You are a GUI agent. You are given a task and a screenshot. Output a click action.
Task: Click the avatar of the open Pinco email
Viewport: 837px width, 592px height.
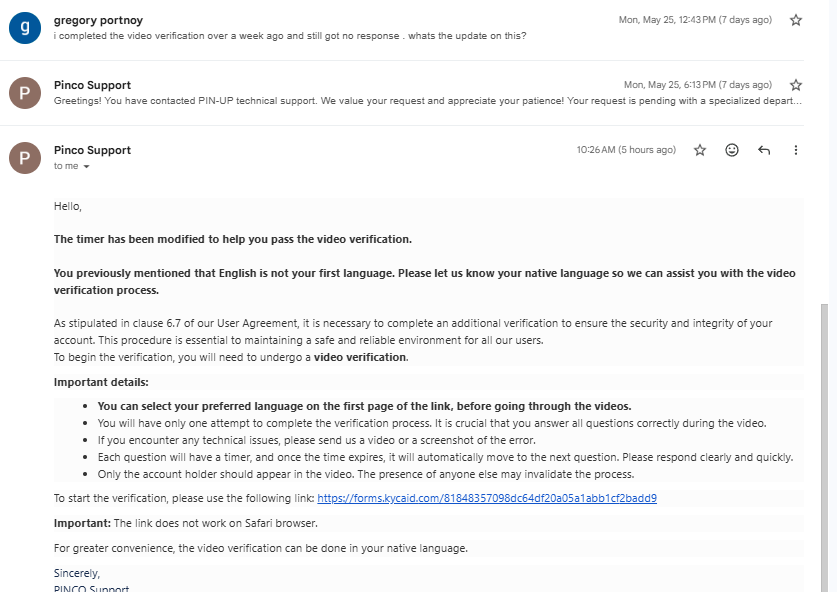25,158
